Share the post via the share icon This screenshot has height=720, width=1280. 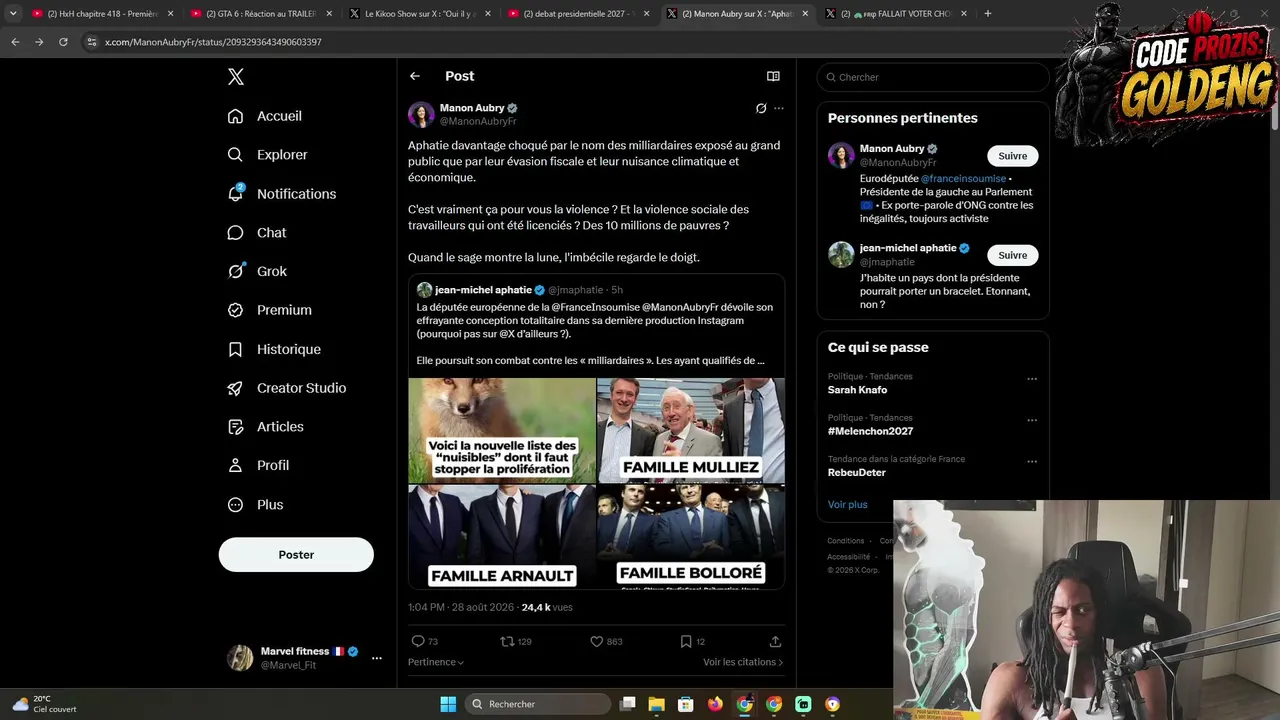click(775, 641)
